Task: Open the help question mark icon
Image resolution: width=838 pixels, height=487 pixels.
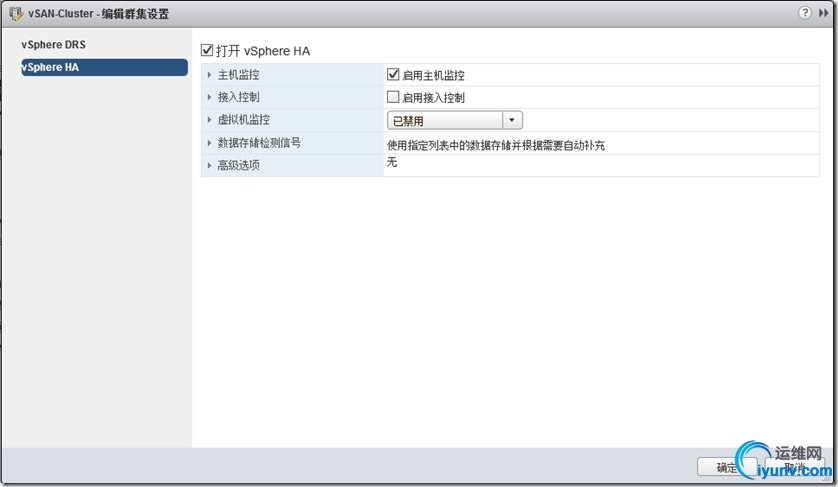Action: pos(804,13)
